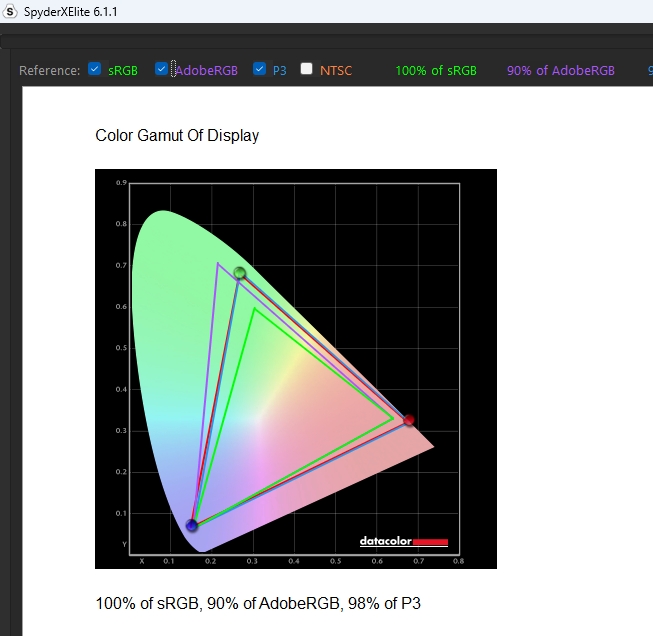The image size is (653, 636).
Task: Click the green primary marker on gamut chart
Action: pos(239,273)
